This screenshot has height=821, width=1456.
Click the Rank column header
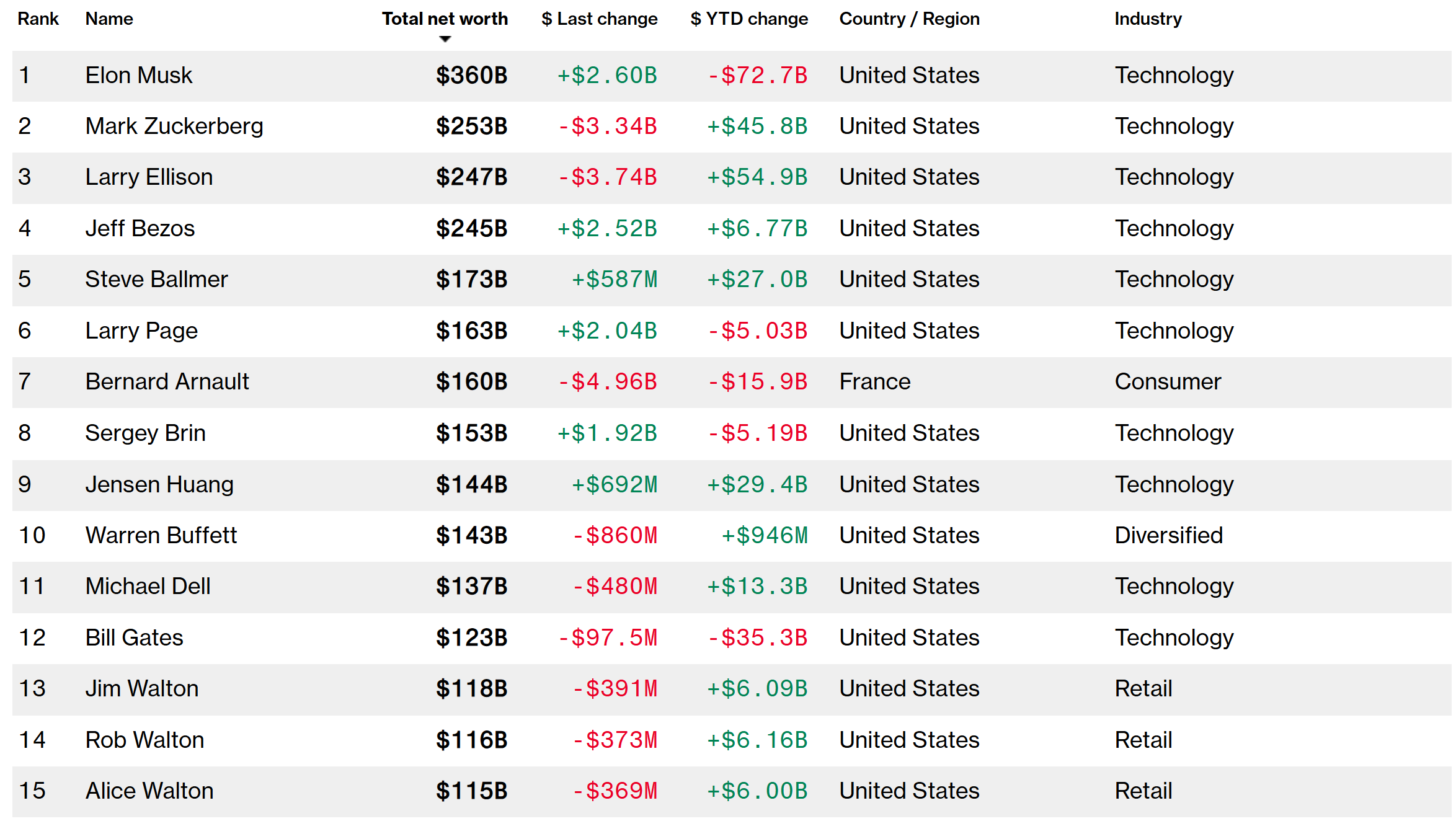38,19
